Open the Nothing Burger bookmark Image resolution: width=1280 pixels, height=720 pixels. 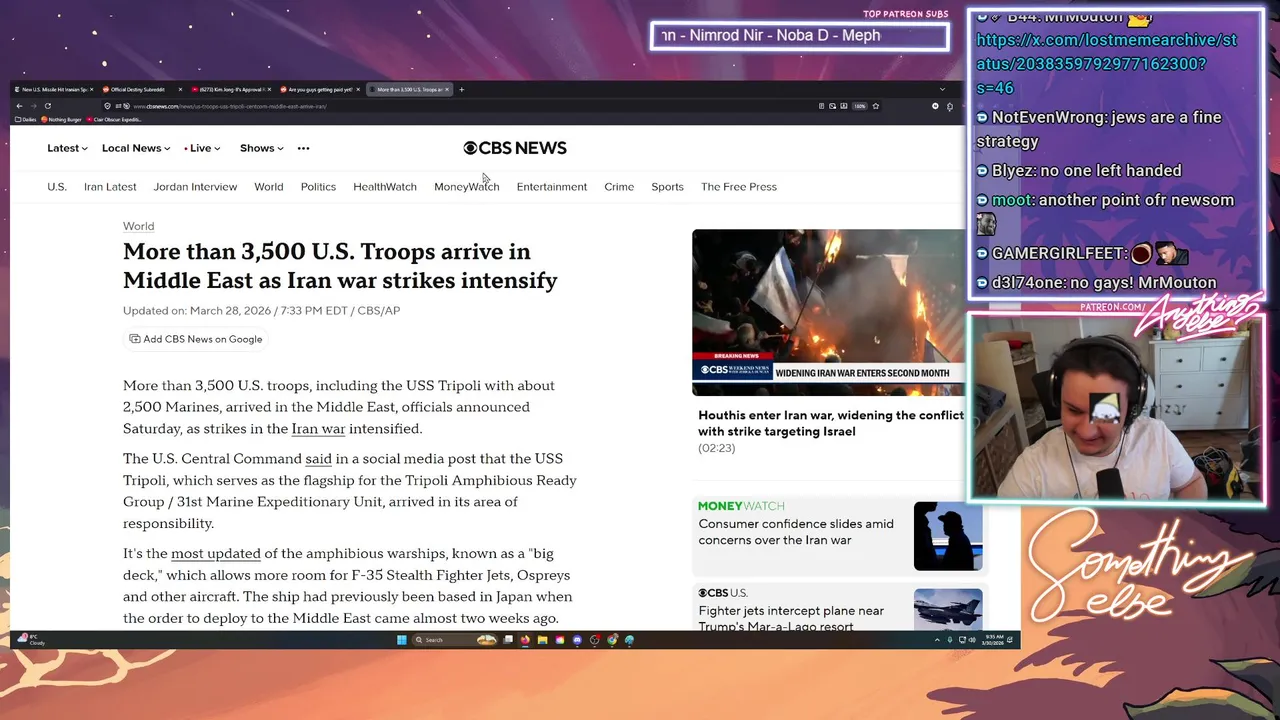click(x=61, y=120)
